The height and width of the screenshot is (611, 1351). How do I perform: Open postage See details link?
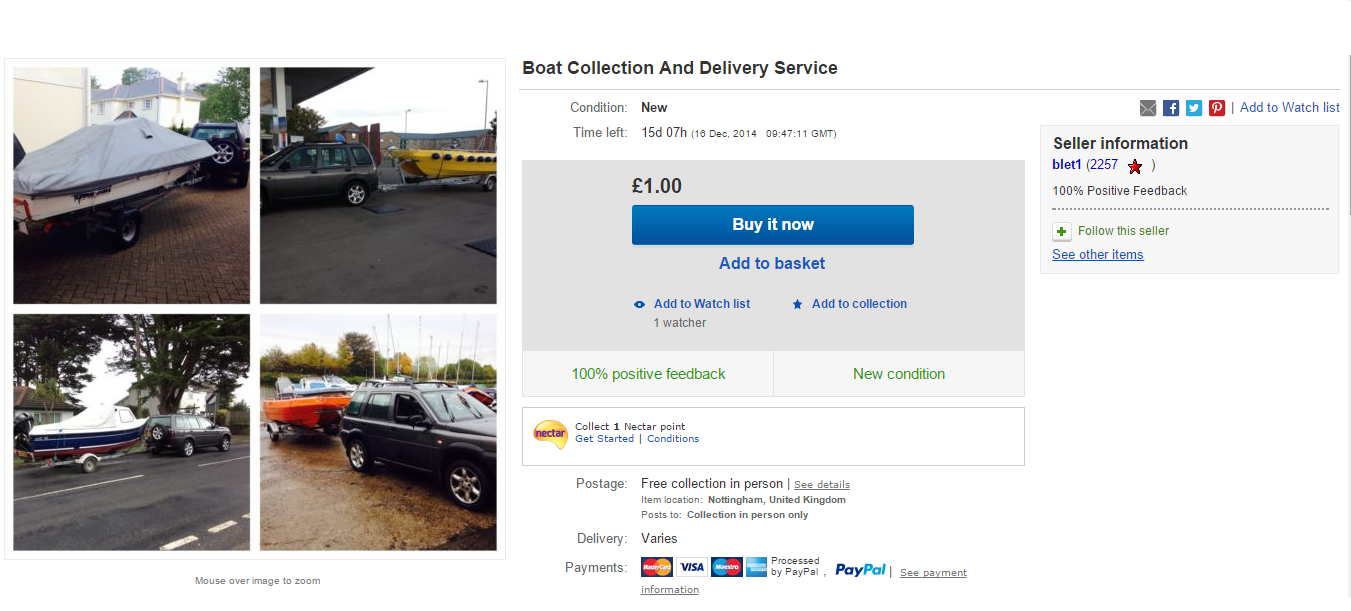tap(822, 485)
